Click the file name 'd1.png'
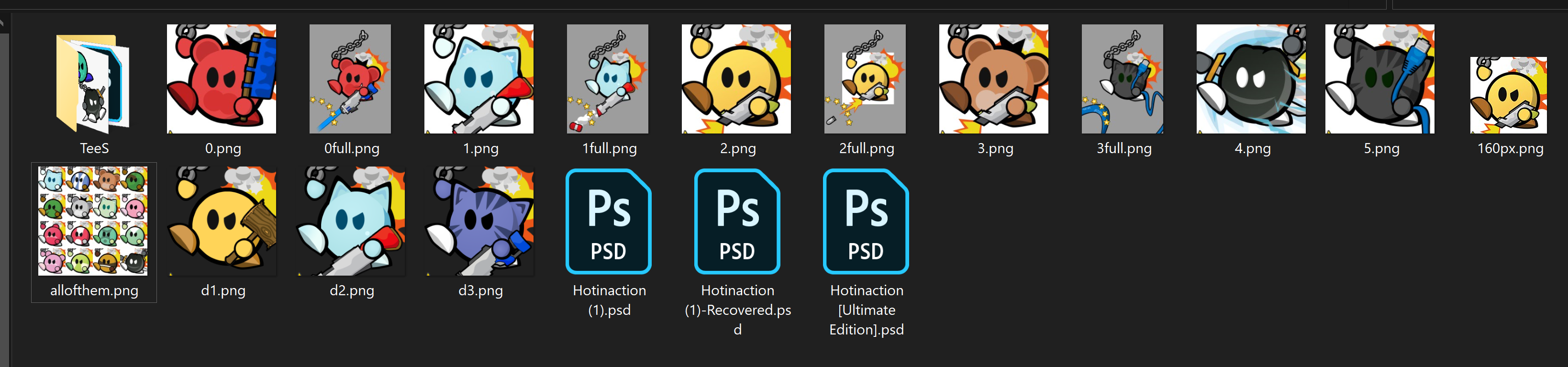This screenshot has height=367, width=1568. click(x=223, y=291)
